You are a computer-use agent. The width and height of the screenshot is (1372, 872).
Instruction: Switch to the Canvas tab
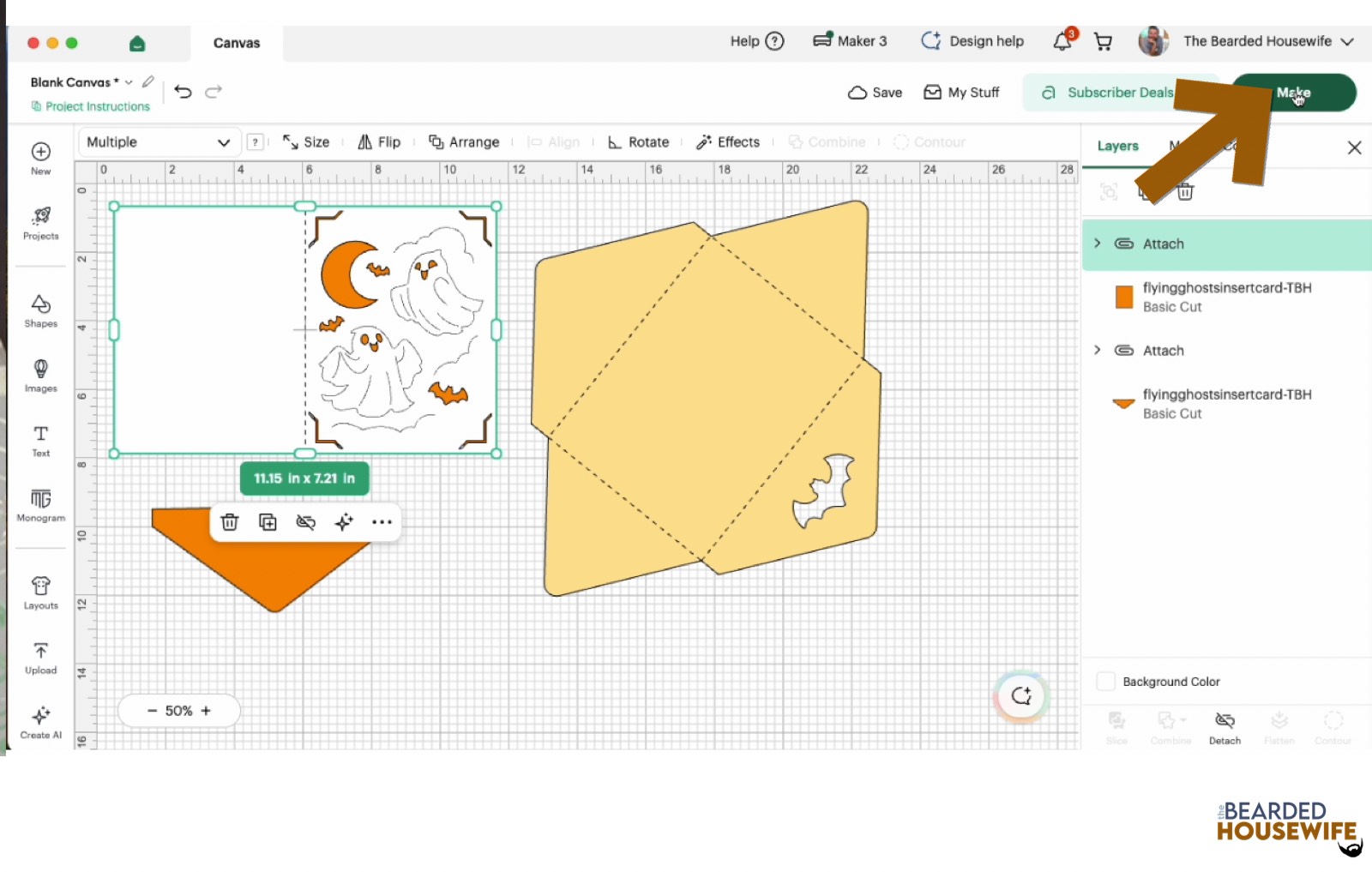(x=237, y=43)
